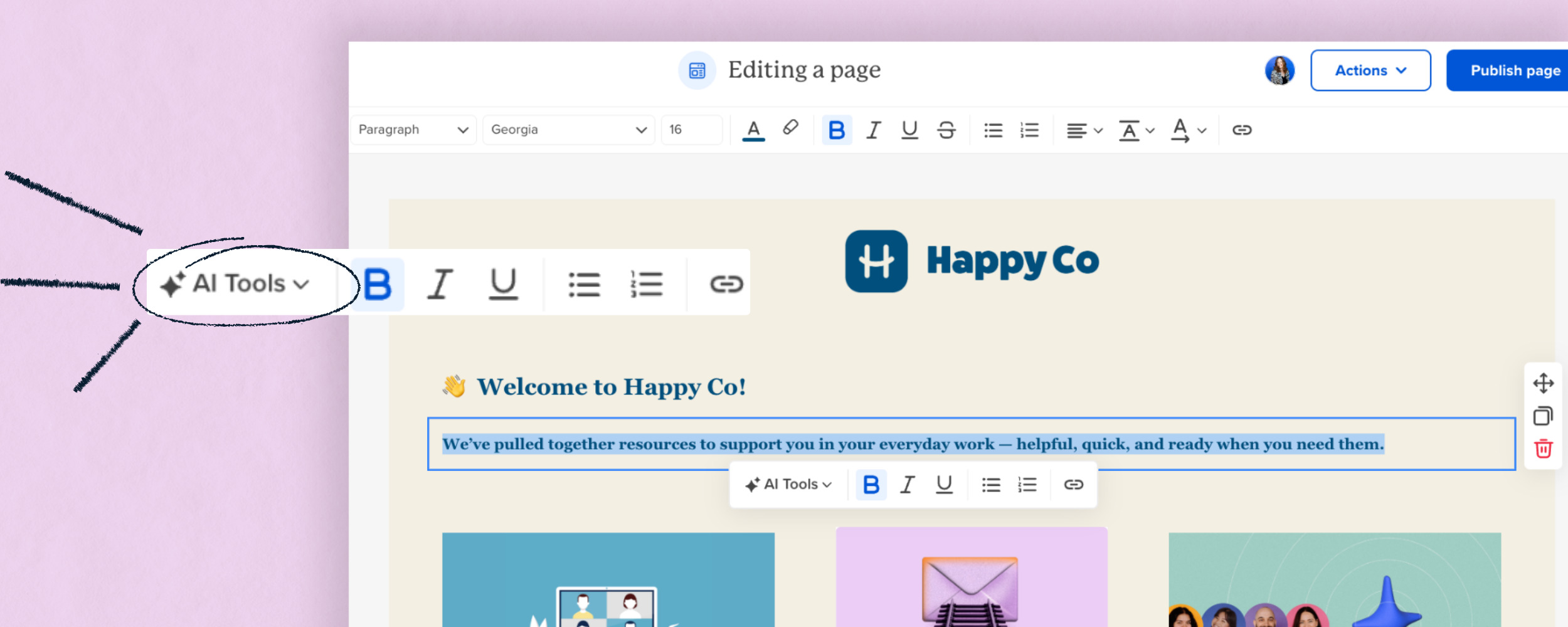Open the text alignment dropdown
The width and height of the screenshot is (1568, 627).
[x=1084, y=130]
